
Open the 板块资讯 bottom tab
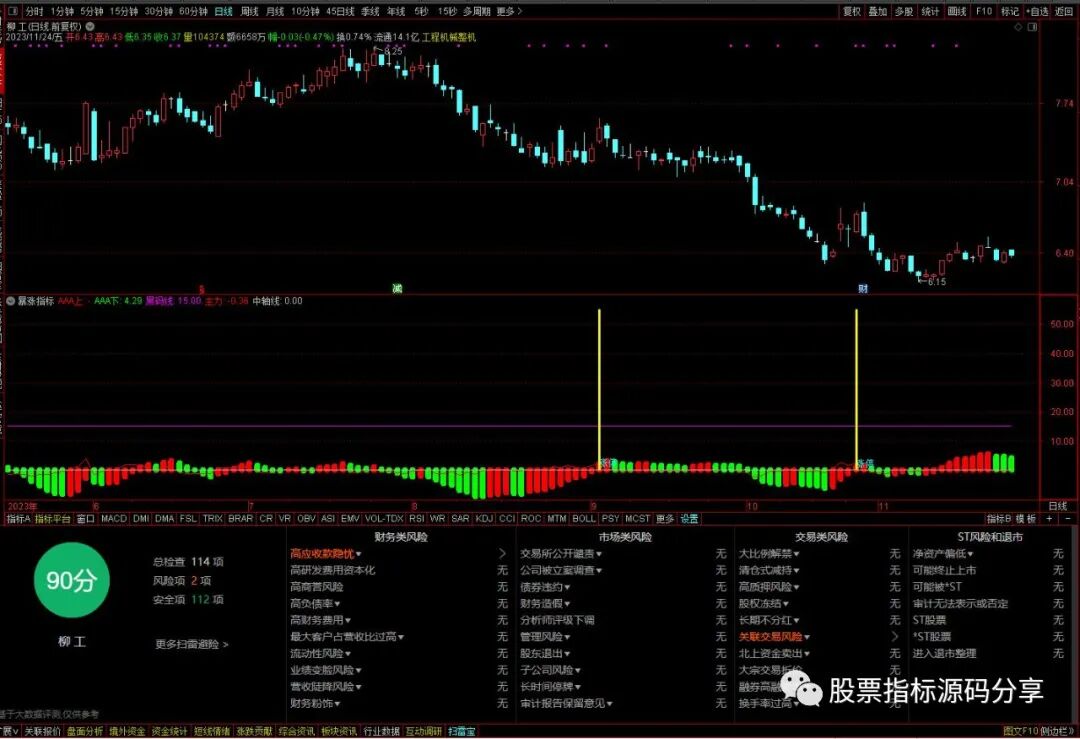[x=339, y=731]
